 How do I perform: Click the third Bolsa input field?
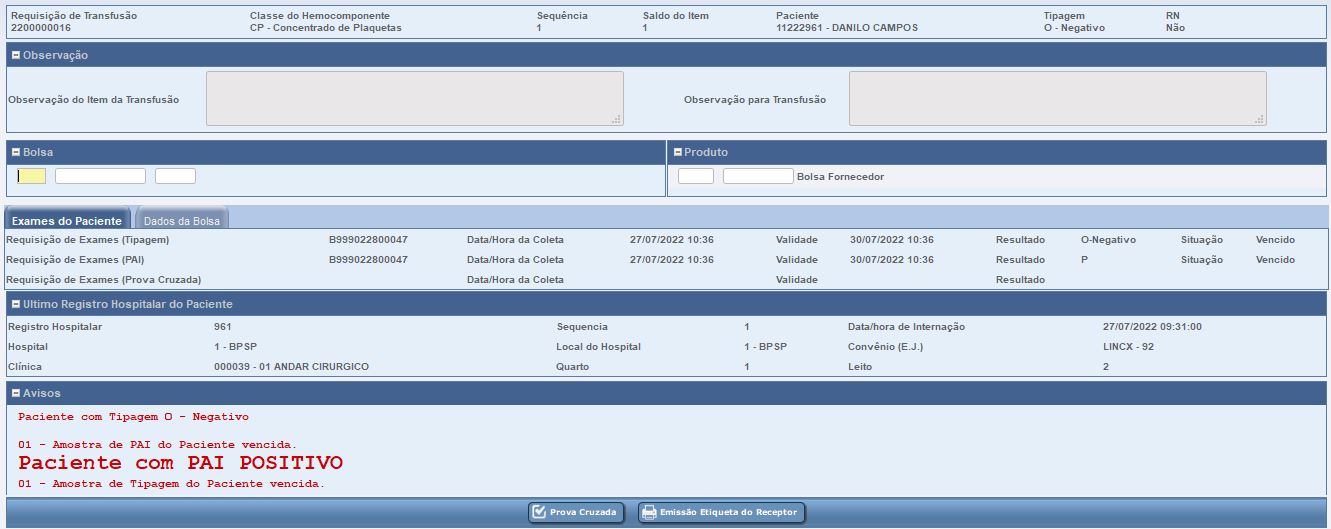click(x=175, y=176)
